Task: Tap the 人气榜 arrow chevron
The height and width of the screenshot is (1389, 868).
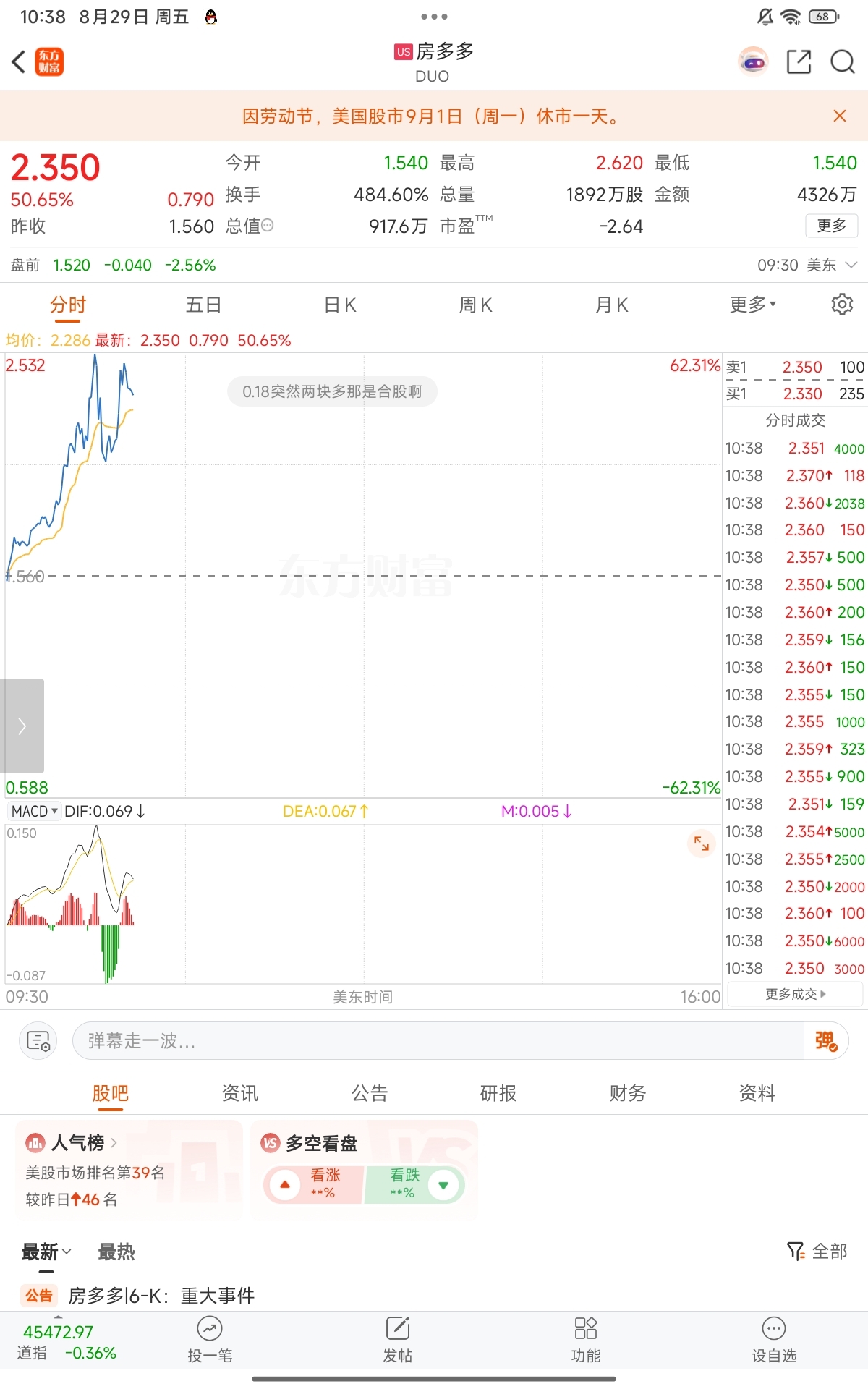Action: pos(114,1142)
